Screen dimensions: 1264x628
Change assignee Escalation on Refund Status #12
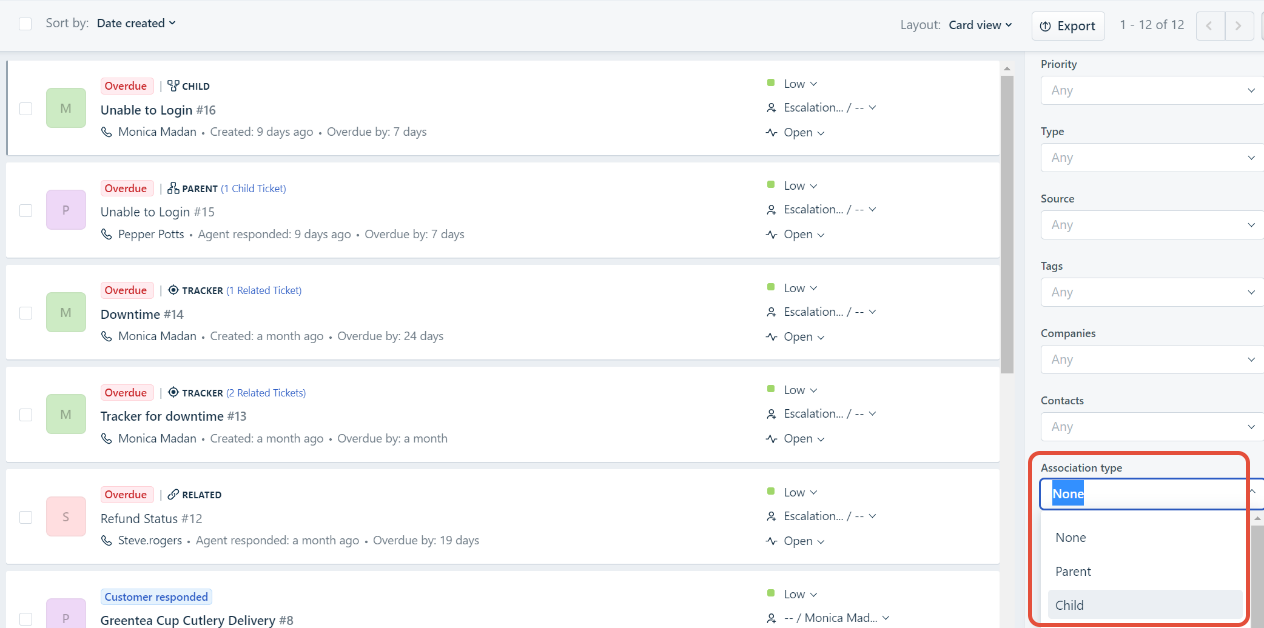[x=830, y=516]
